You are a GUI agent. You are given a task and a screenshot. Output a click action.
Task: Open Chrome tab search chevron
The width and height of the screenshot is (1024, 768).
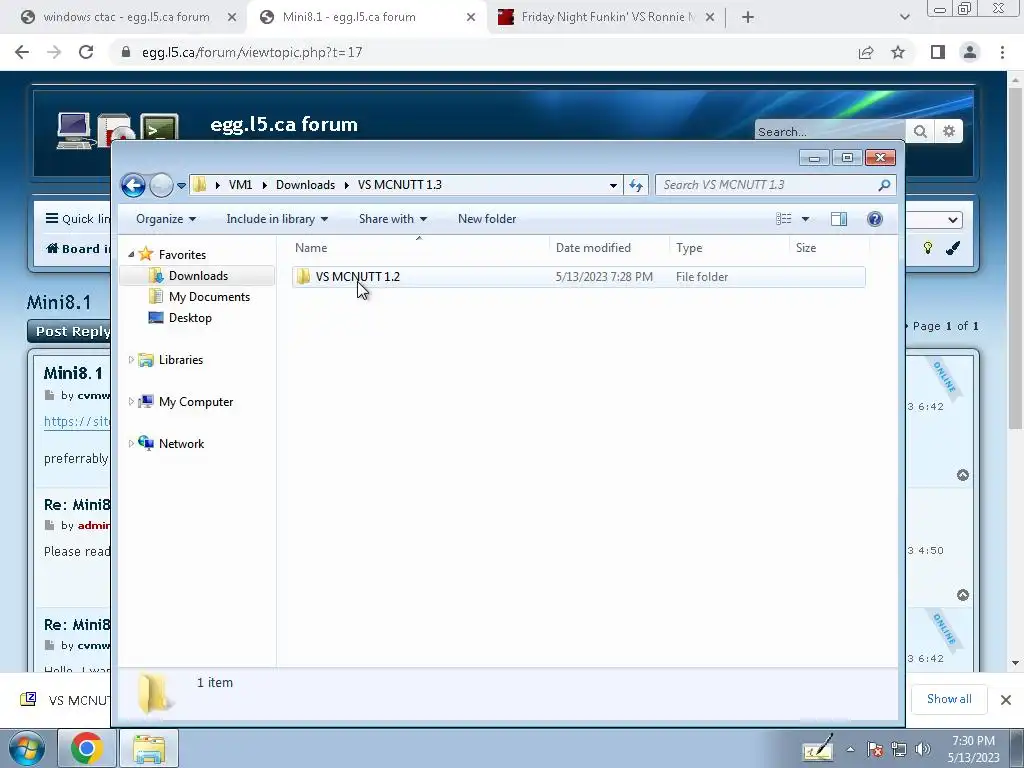[x=904, y=18]
